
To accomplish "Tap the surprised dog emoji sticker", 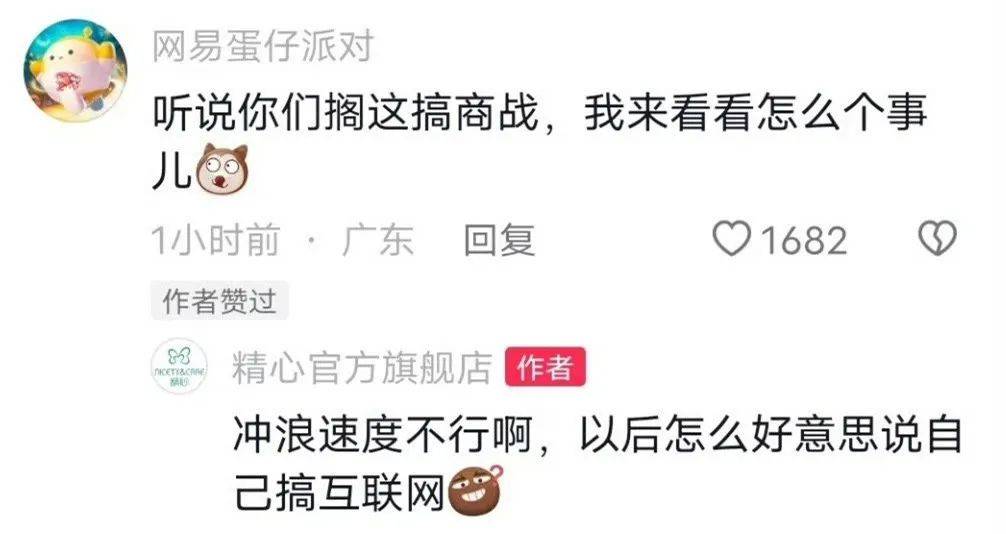I will tap(222, 169).
